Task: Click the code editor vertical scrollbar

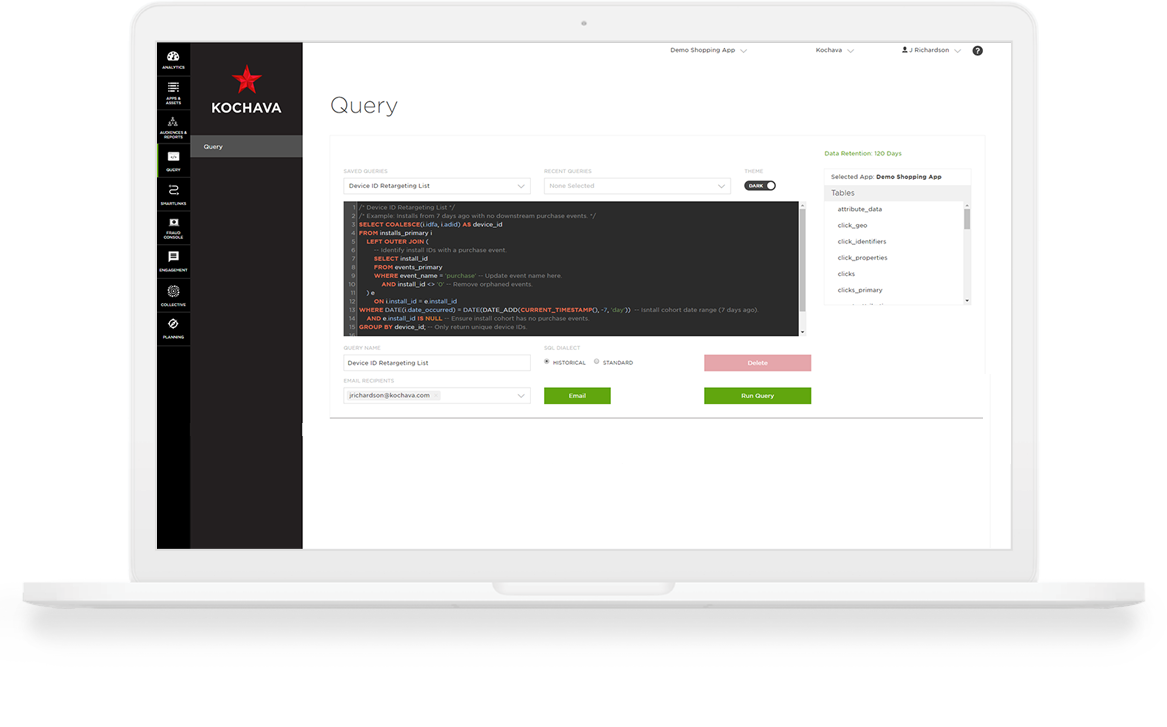Action: point(802,260)
